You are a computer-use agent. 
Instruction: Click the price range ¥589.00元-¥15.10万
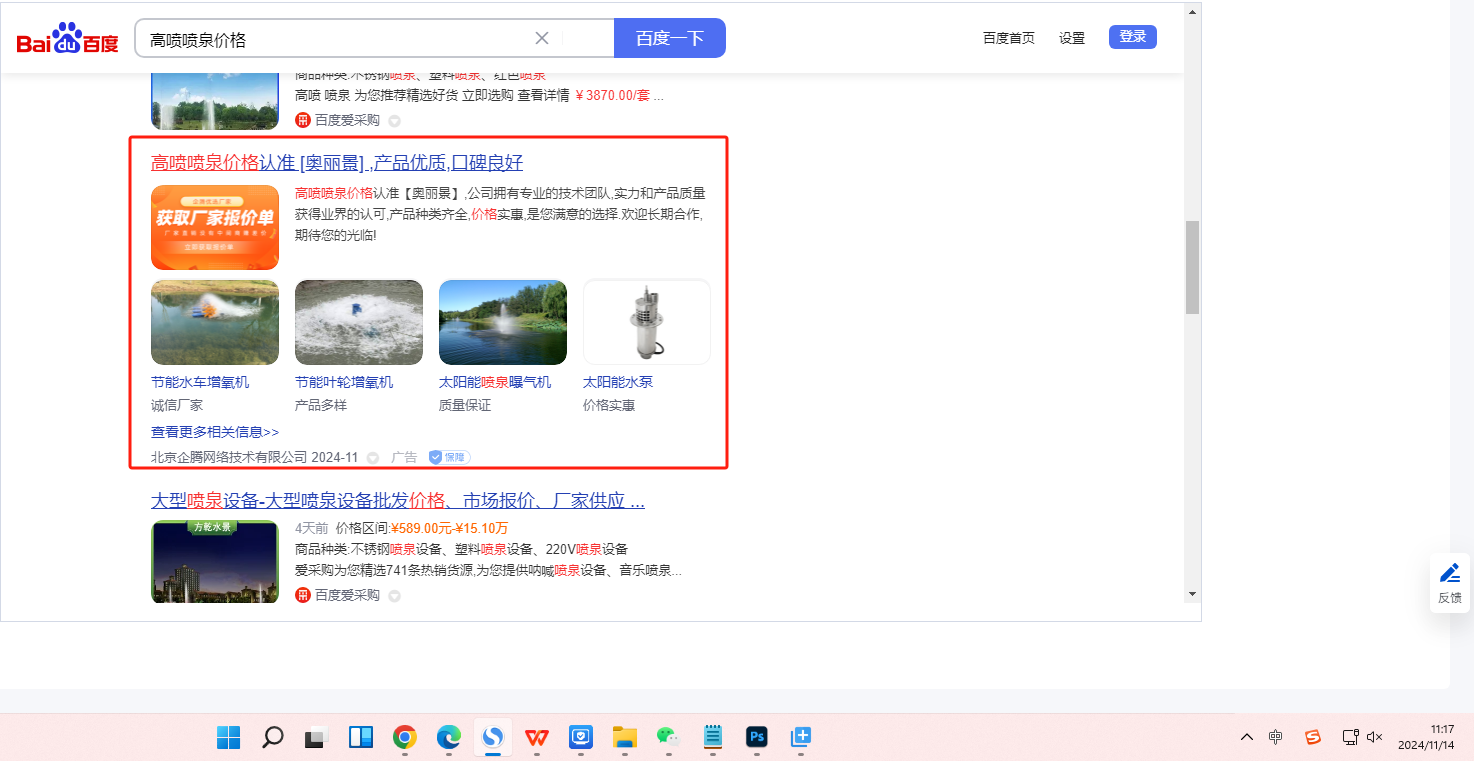[x=450, y=528]
